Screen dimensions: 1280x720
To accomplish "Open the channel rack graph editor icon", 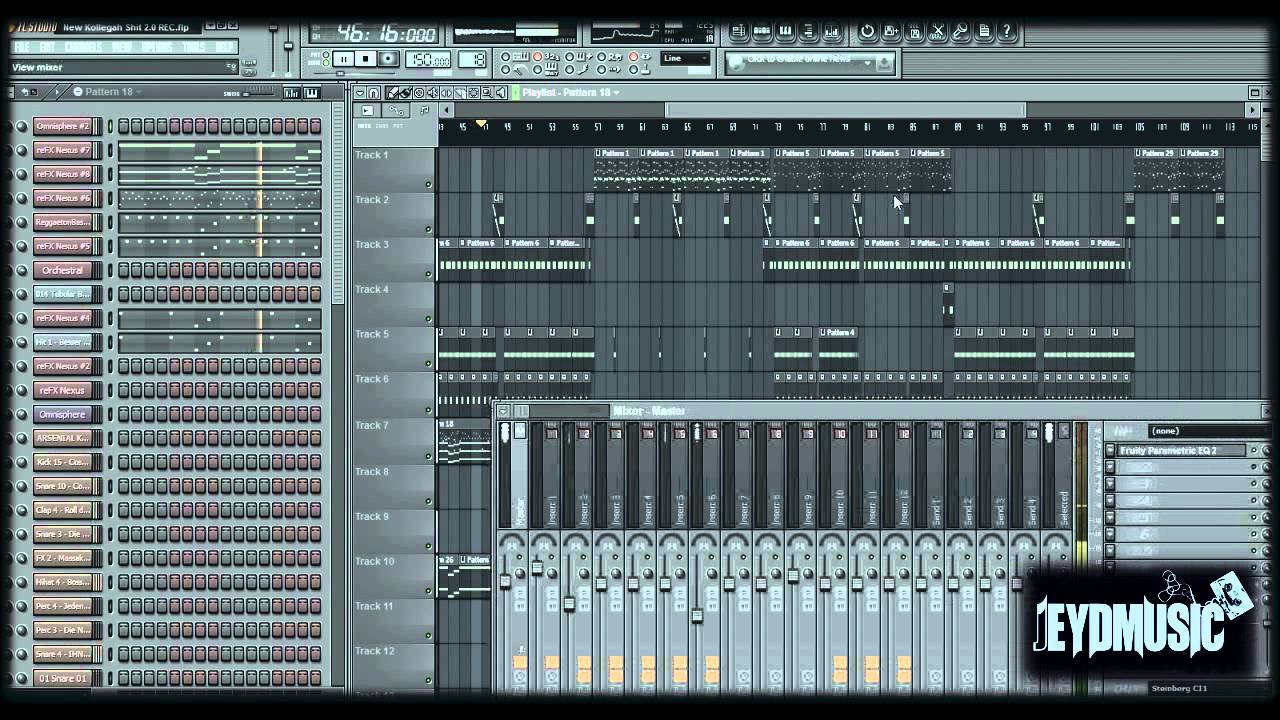I will [x=291, y=93].
